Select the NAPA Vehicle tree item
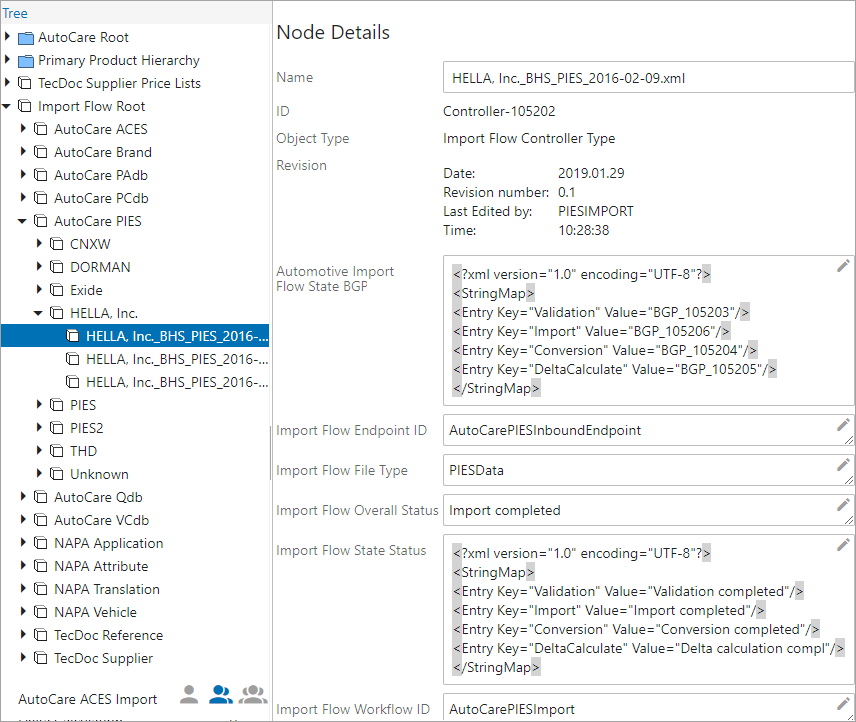The image size is (856, 722). pos(95,612)
